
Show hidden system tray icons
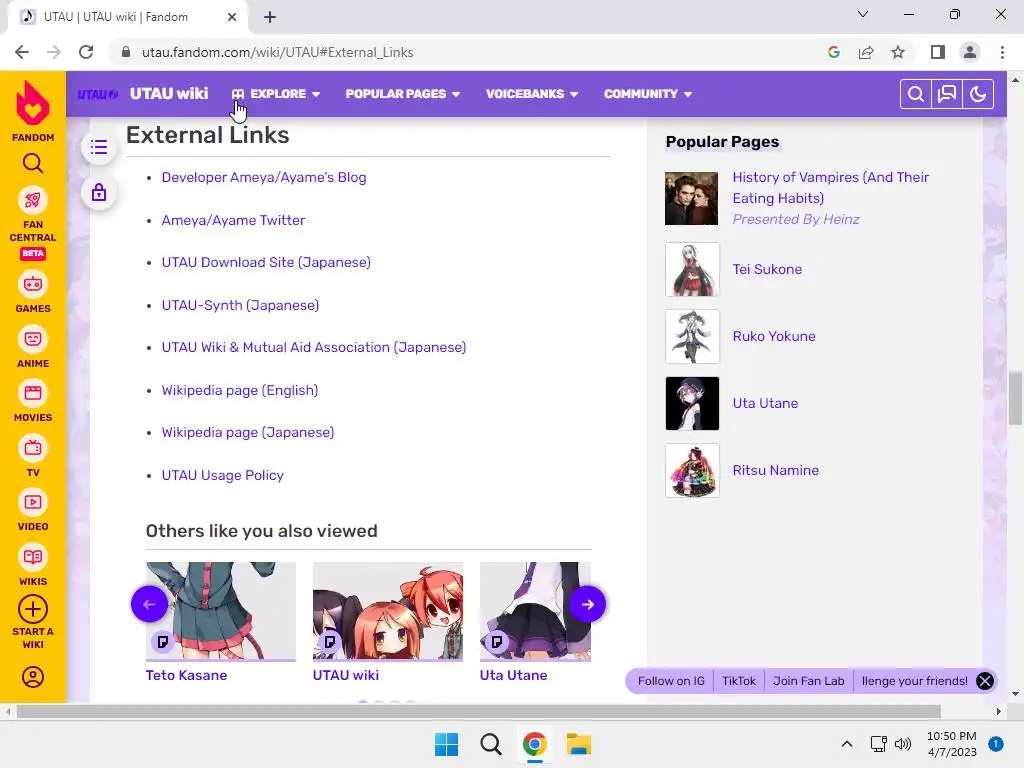pos(847,744)
